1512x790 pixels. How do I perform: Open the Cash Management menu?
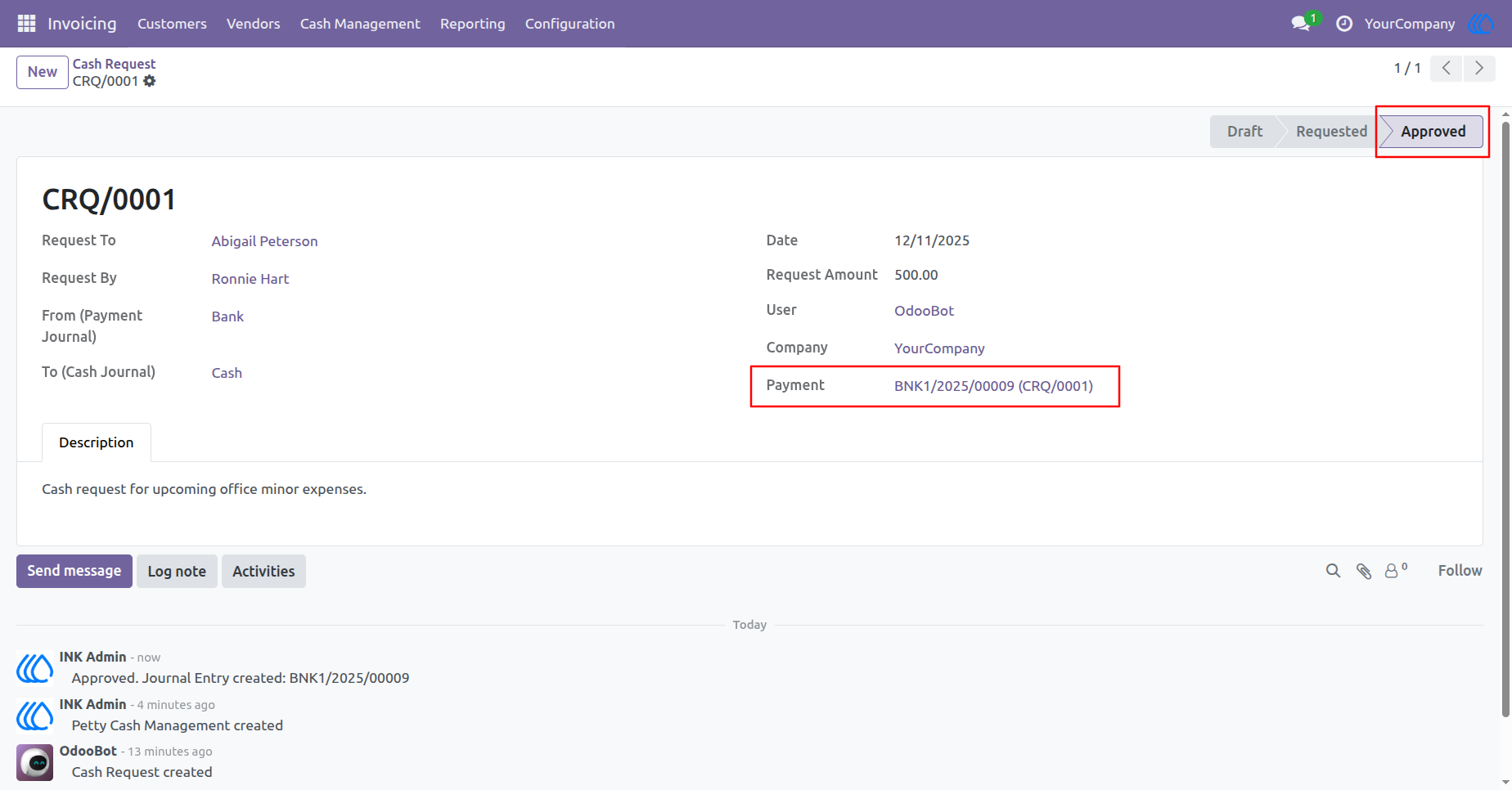360,24
